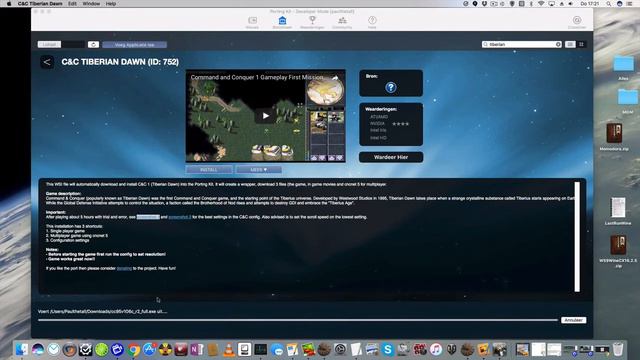Image resolution: width=640 pixels, height=360 pixels.
Task: Switch to list view layout
Action: (570, 44)
